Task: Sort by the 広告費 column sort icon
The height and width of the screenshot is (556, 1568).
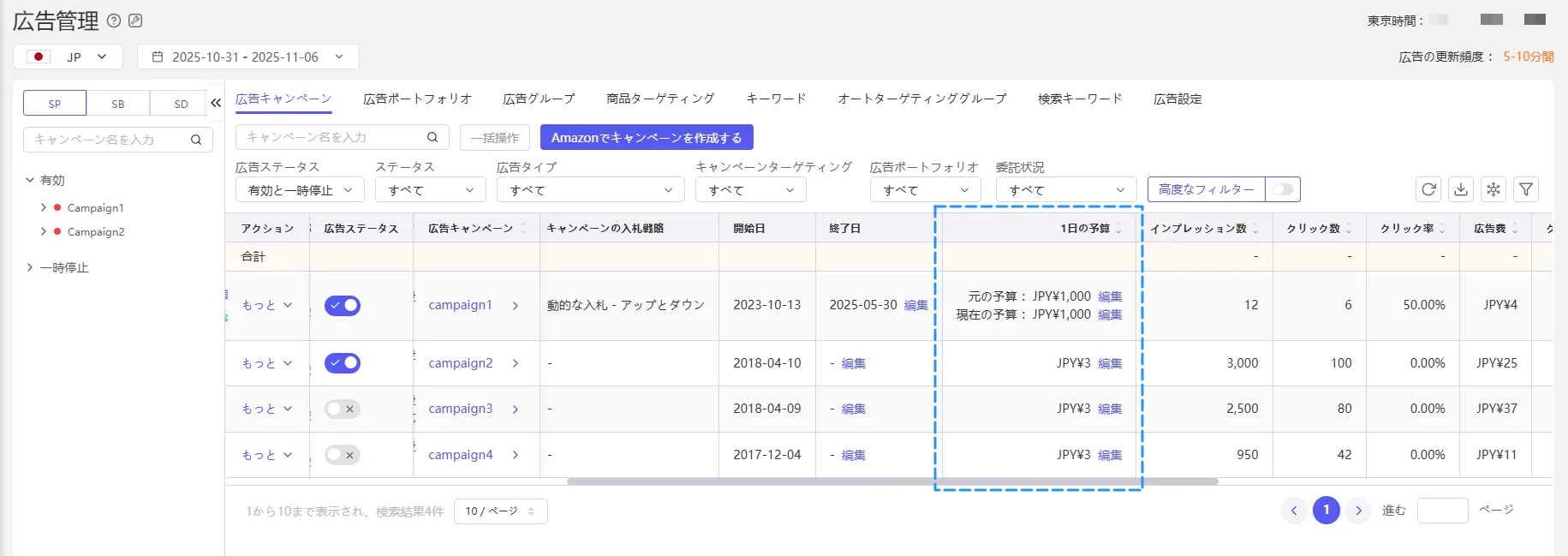Action: pos(1515,229)
